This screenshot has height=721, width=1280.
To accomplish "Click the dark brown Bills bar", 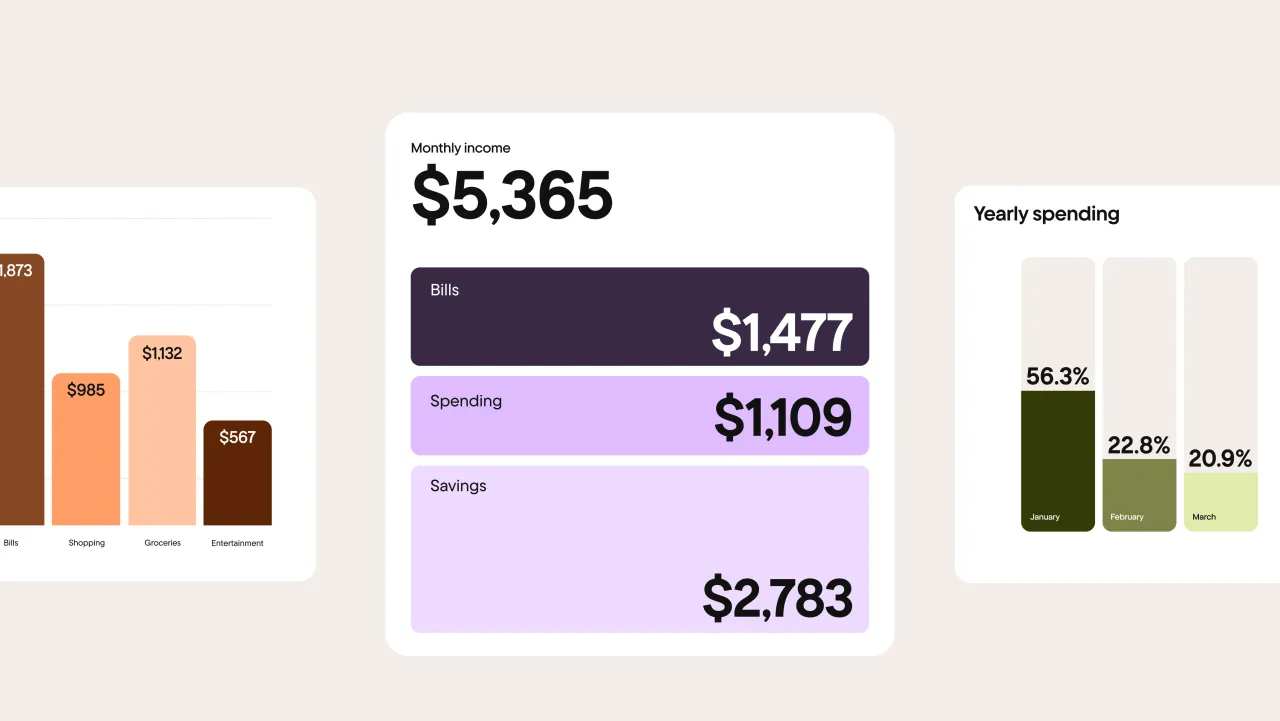I will point(22,389).
